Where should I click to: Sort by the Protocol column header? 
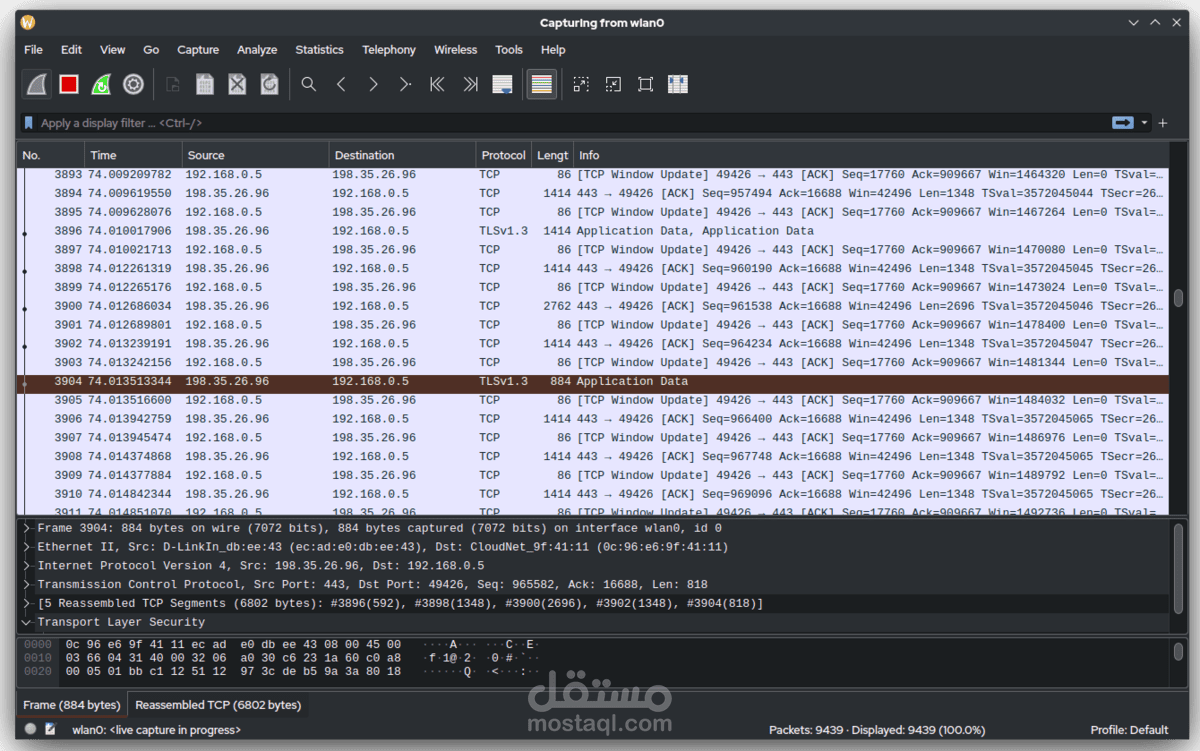(x=503, y=155)
